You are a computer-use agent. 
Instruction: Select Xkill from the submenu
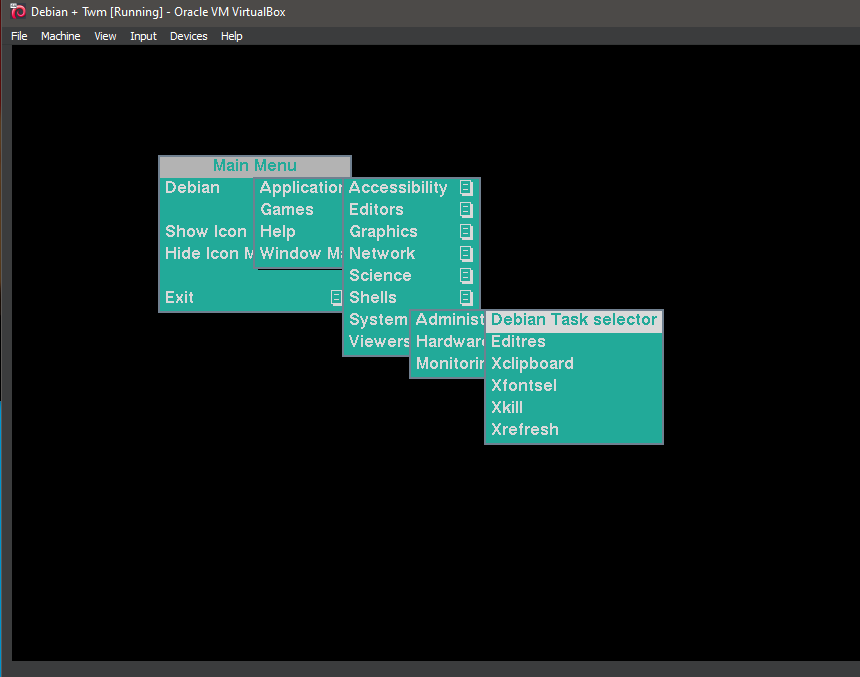coord(507,408)
